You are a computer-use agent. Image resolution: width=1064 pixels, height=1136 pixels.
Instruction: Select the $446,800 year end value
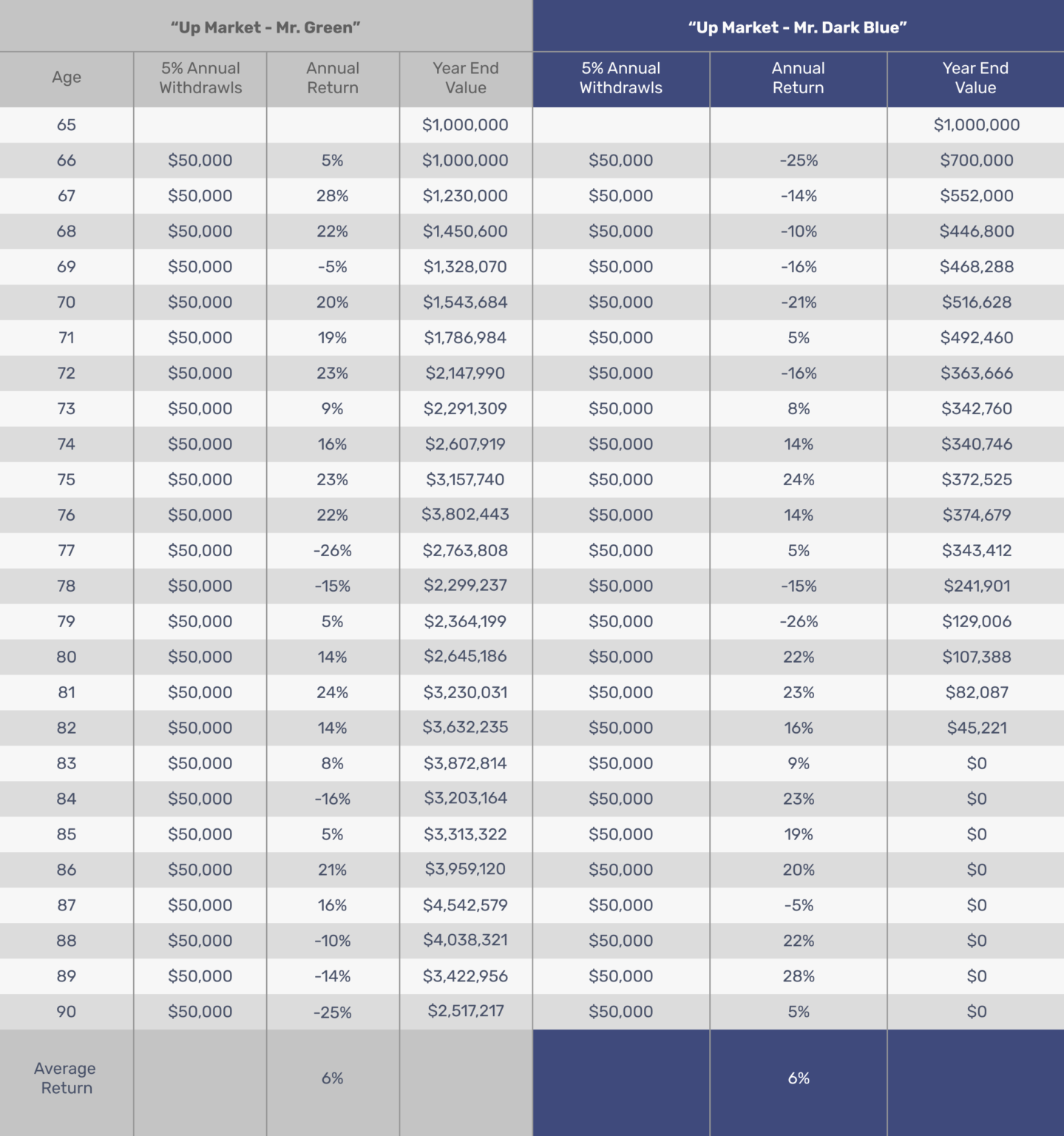click(976, 231)
